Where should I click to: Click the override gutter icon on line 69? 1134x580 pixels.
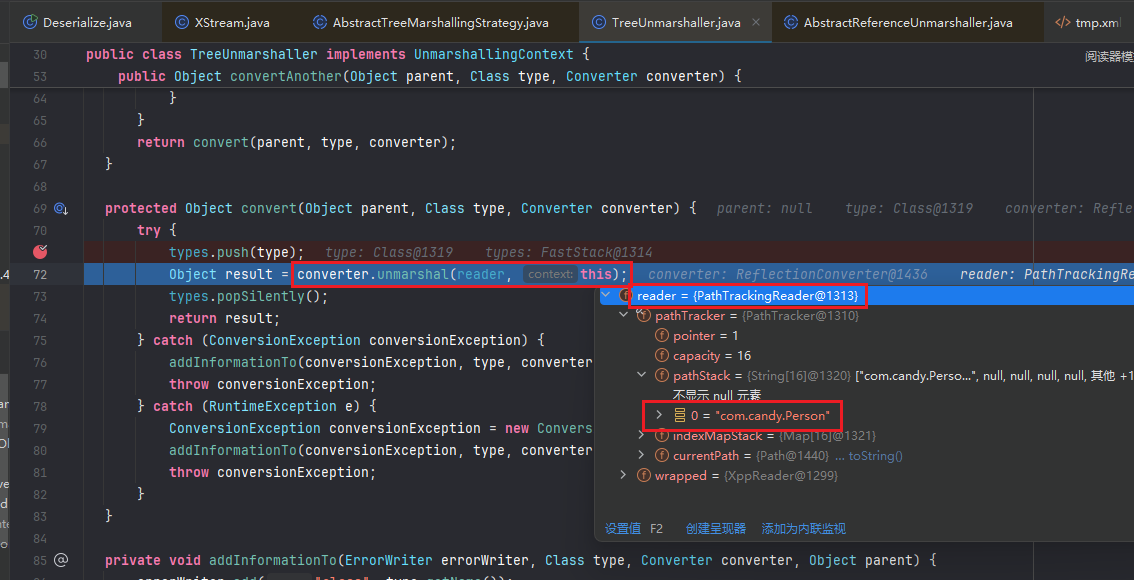(x=61, y=208)
